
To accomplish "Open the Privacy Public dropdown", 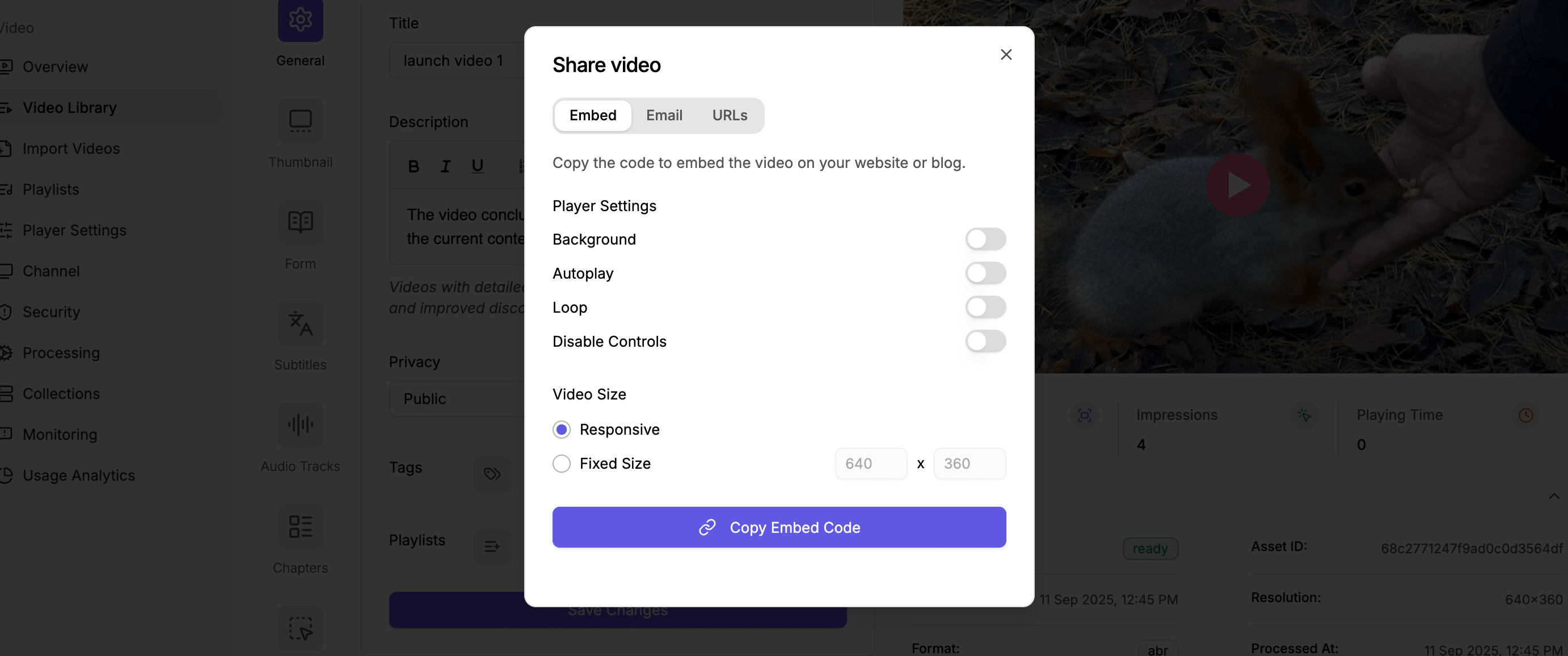I will click(457, 399).
